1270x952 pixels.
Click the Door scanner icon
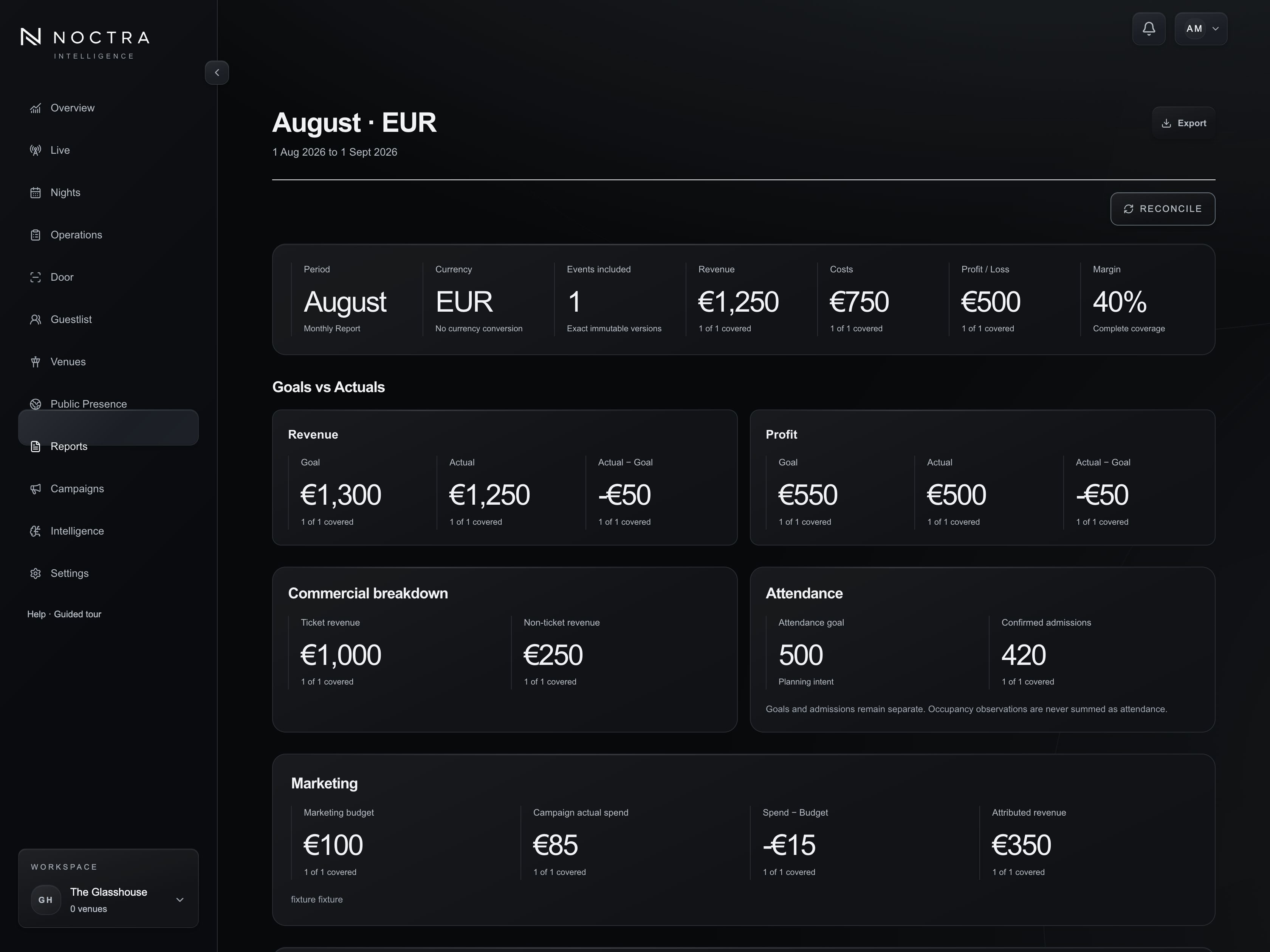click(36, 277)
